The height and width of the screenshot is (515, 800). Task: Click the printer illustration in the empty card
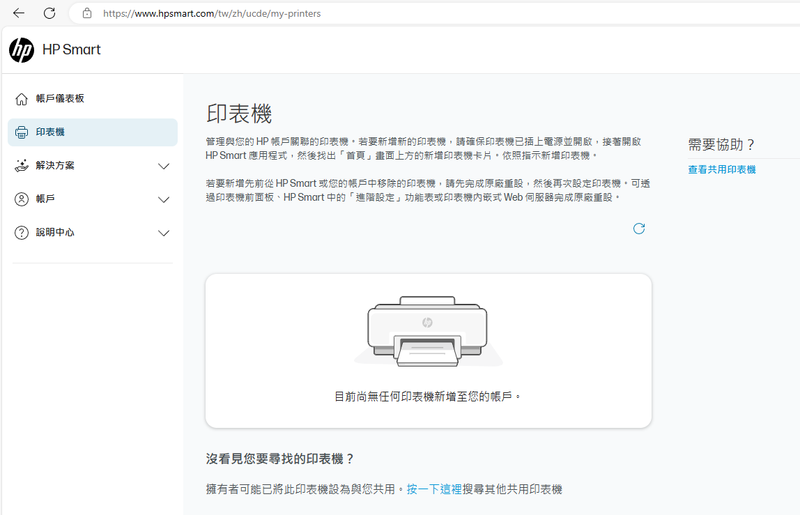pyautogui.click(x=428, y=331)
